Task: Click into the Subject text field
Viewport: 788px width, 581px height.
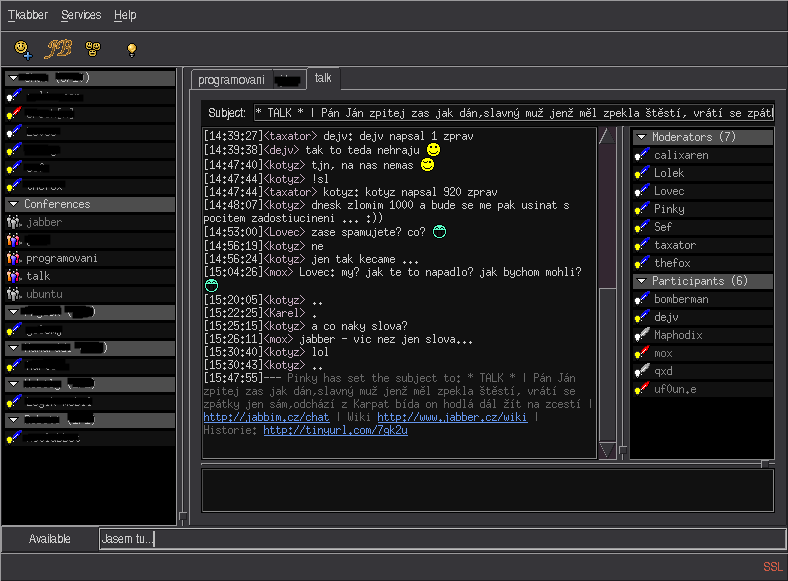Action: point(512,112)
